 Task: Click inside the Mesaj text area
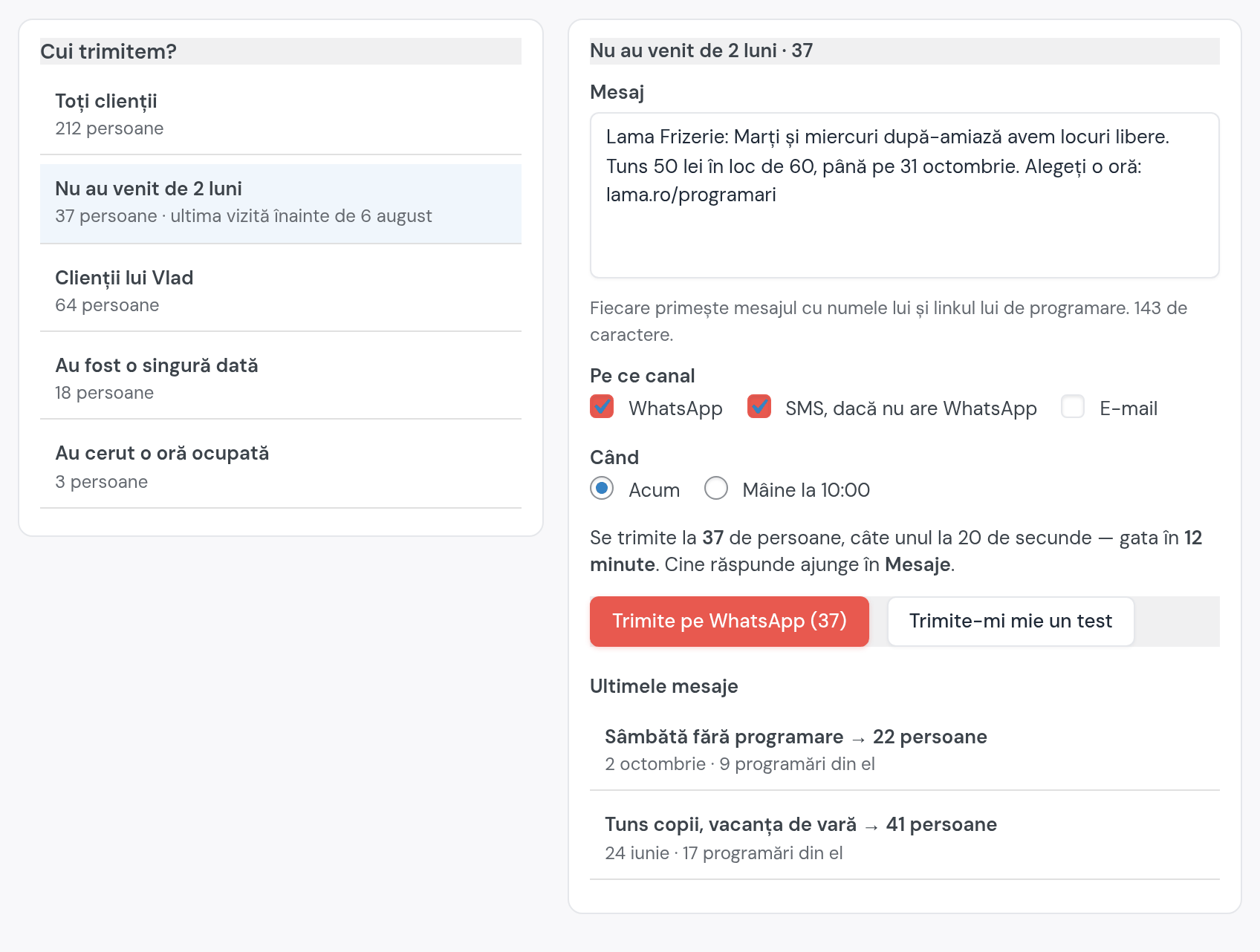904,195
